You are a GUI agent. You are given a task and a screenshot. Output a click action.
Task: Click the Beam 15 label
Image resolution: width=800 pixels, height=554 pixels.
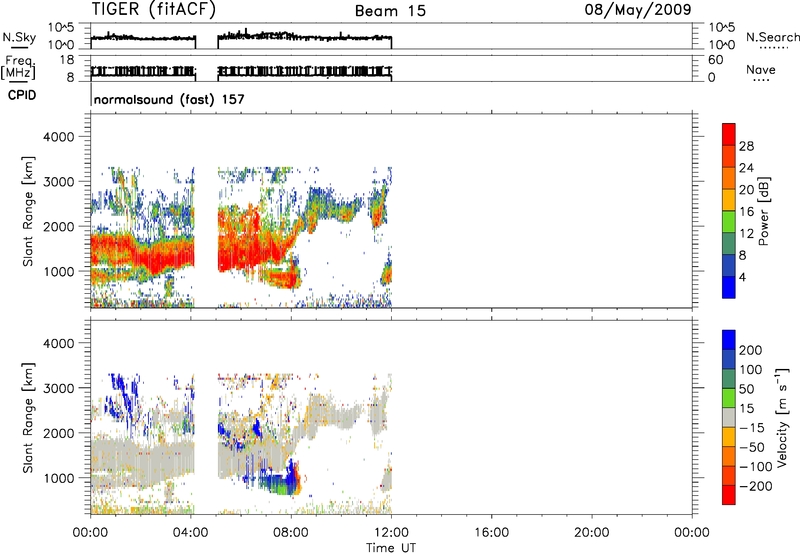pos(390,11)
